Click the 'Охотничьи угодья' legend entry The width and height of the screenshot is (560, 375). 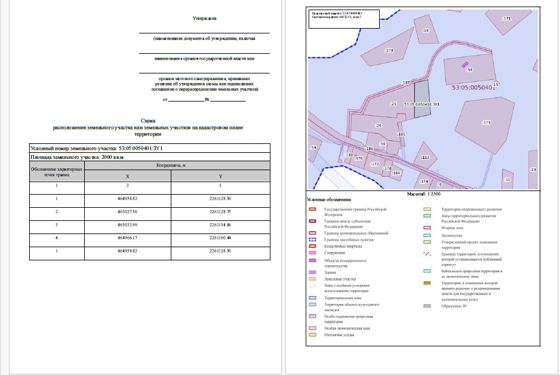[339, 335]
